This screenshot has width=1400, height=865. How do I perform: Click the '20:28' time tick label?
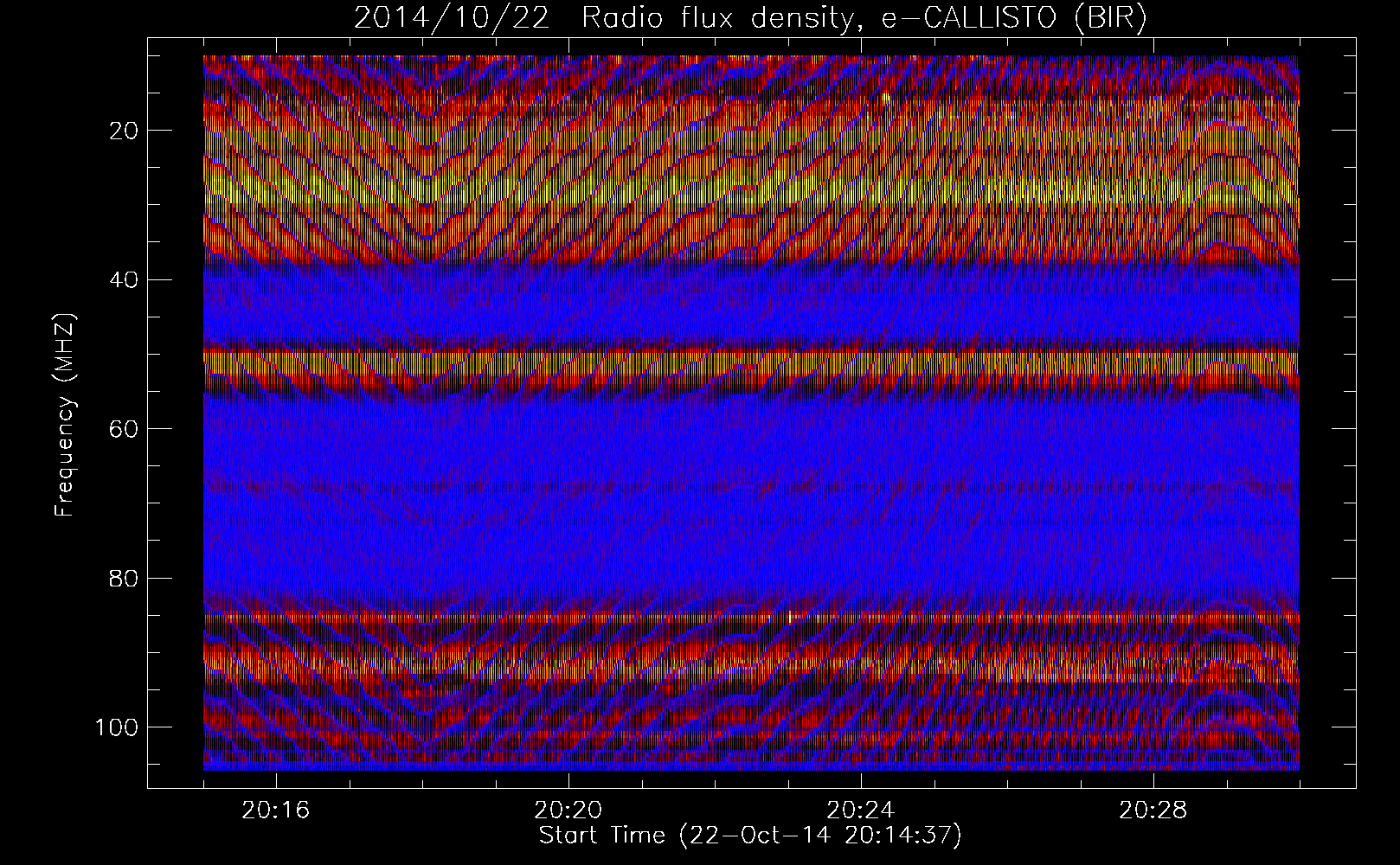coord(1153,811)
